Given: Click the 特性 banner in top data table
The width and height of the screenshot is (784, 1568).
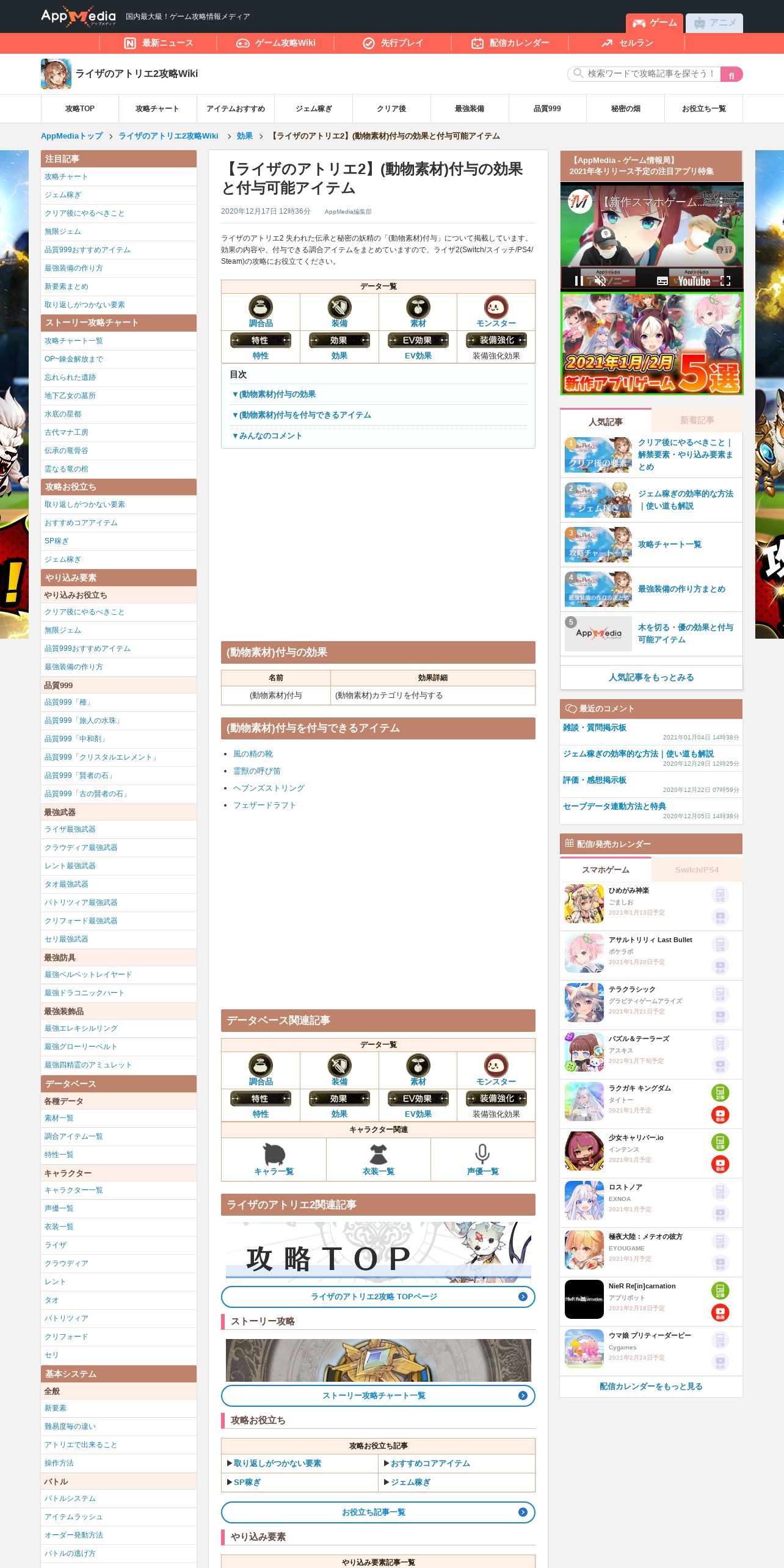Looking at the screenshot, I should point(261,340).
